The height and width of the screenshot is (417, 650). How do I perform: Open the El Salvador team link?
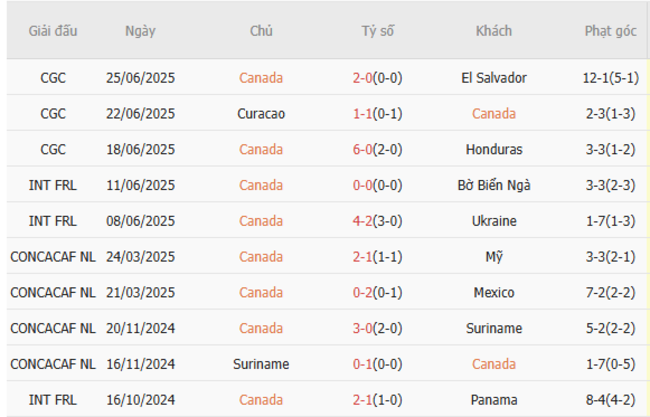[x=494, y=78]
